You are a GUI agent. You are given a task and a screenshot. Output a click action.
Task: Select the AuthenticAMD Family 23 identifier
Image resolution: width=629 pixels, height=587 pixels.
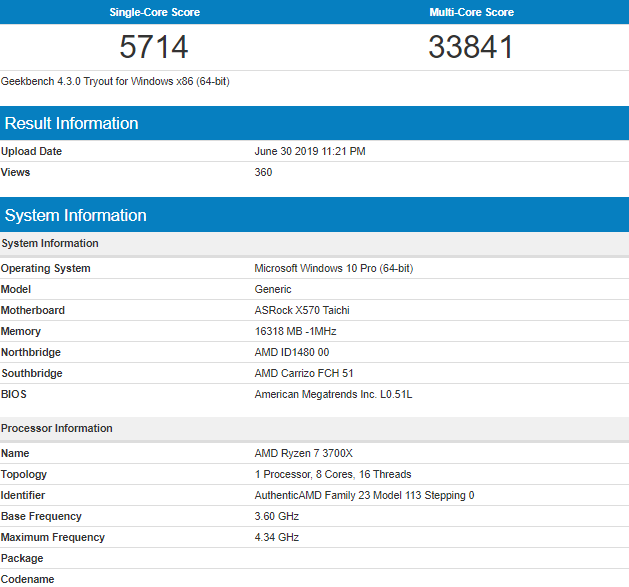(364, 495)
